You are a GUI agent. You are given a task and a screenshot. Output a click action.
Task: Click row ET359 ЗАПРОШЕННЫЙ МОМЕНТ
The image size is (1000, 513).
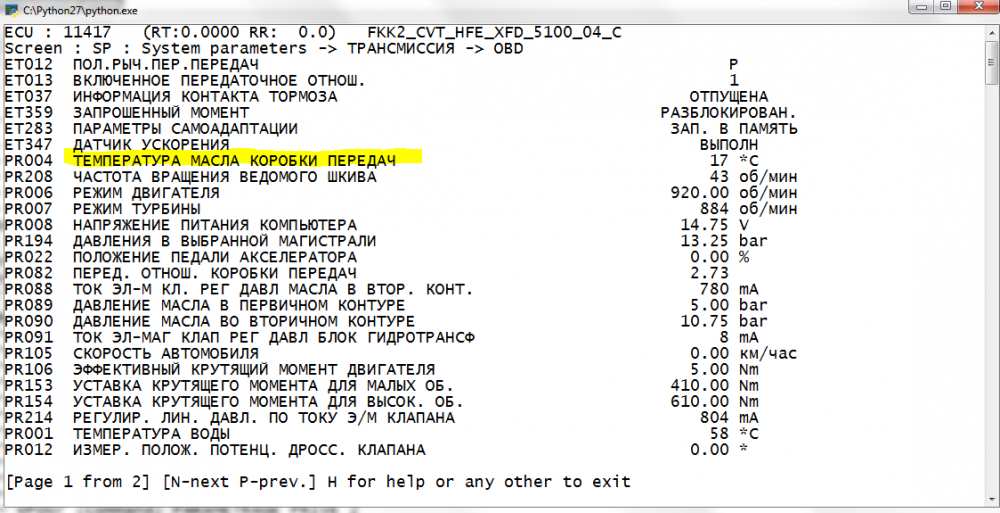click(x=402, y=113)
